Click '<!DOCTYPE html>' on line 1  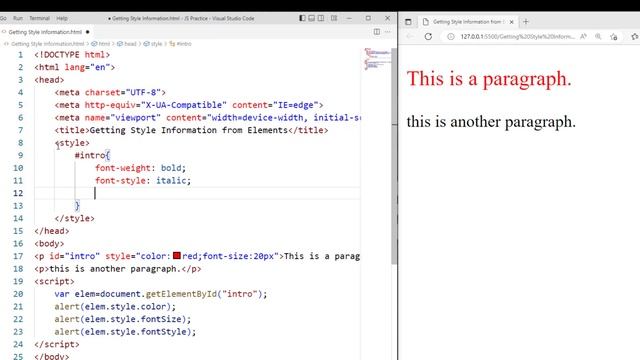(x=72, y=55)
